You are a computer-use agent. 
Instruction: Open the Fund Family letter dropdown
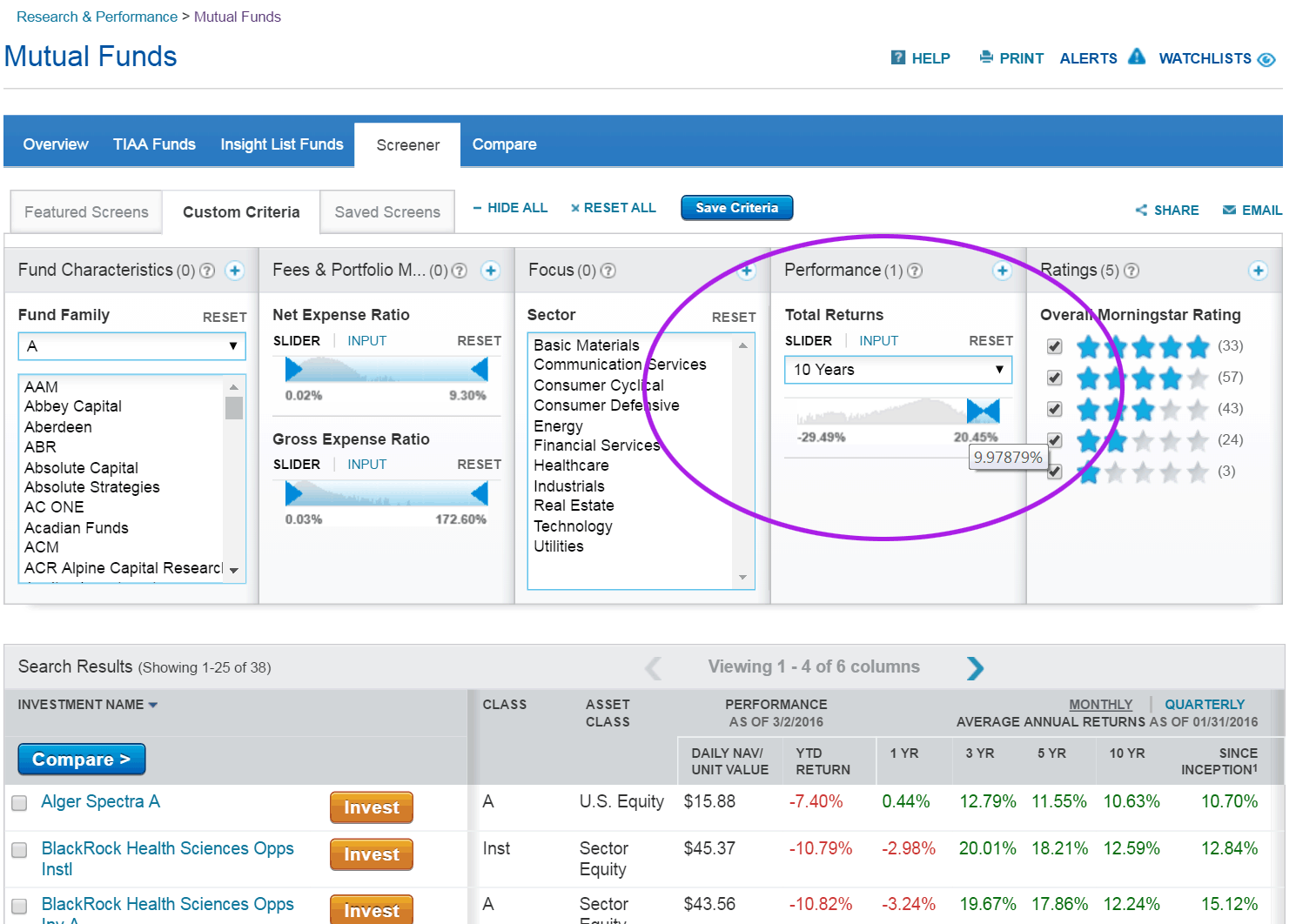click(x=132, y=346)
